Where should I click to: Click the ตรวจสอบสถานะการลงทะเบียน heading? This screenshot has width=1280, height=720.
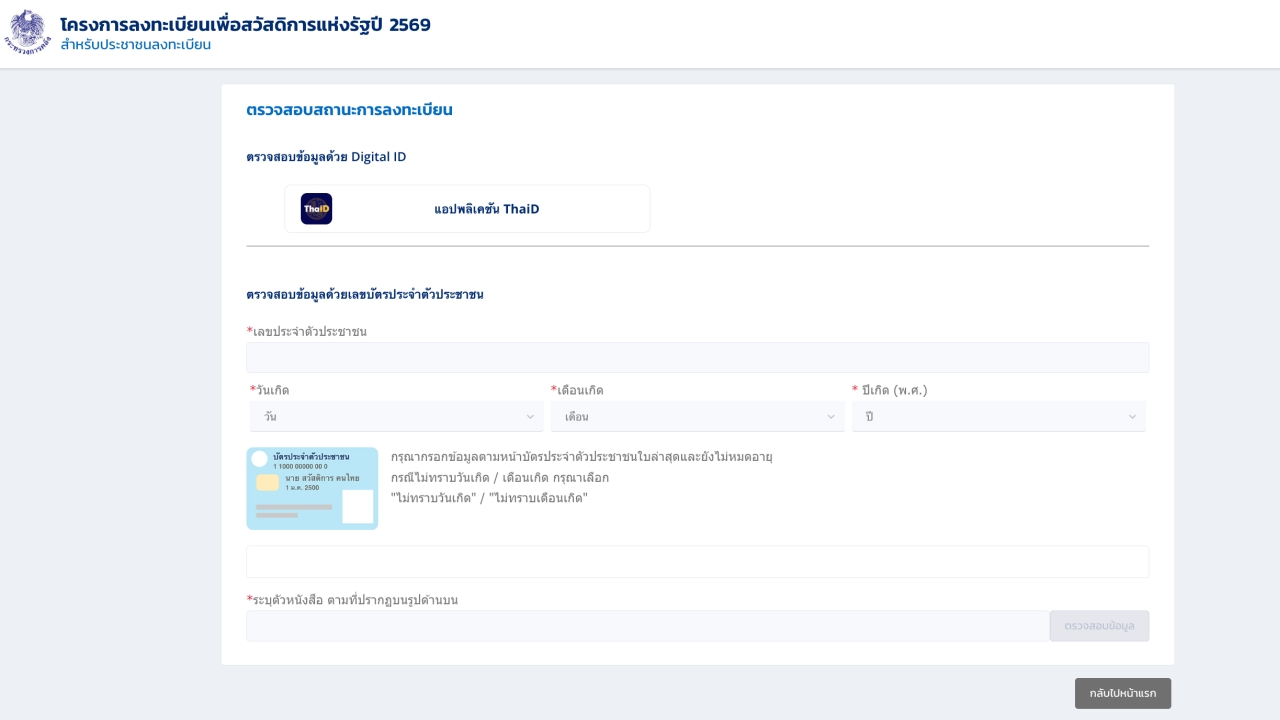(349, 110)
